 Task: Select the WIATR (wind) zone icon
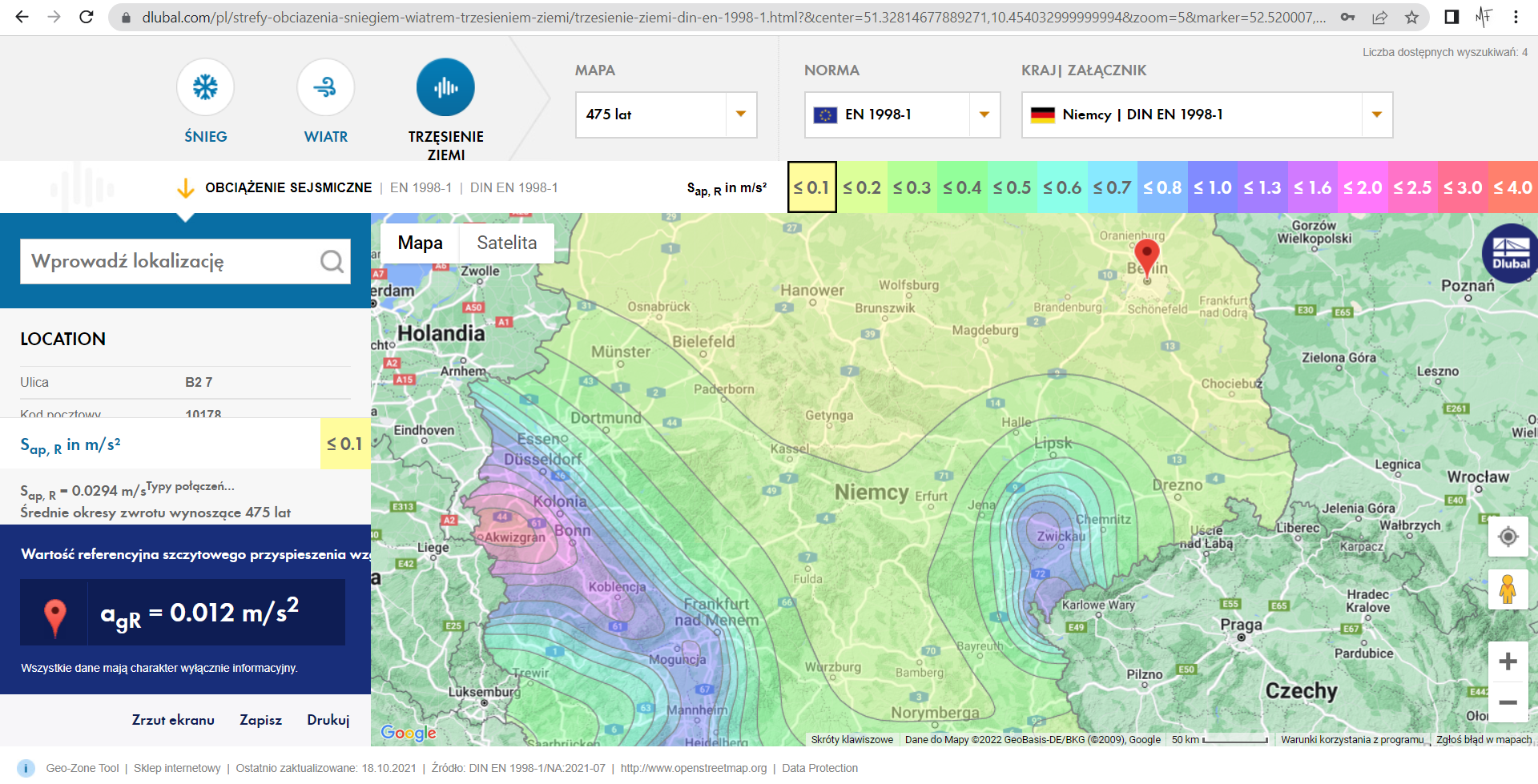coord(326,86)
